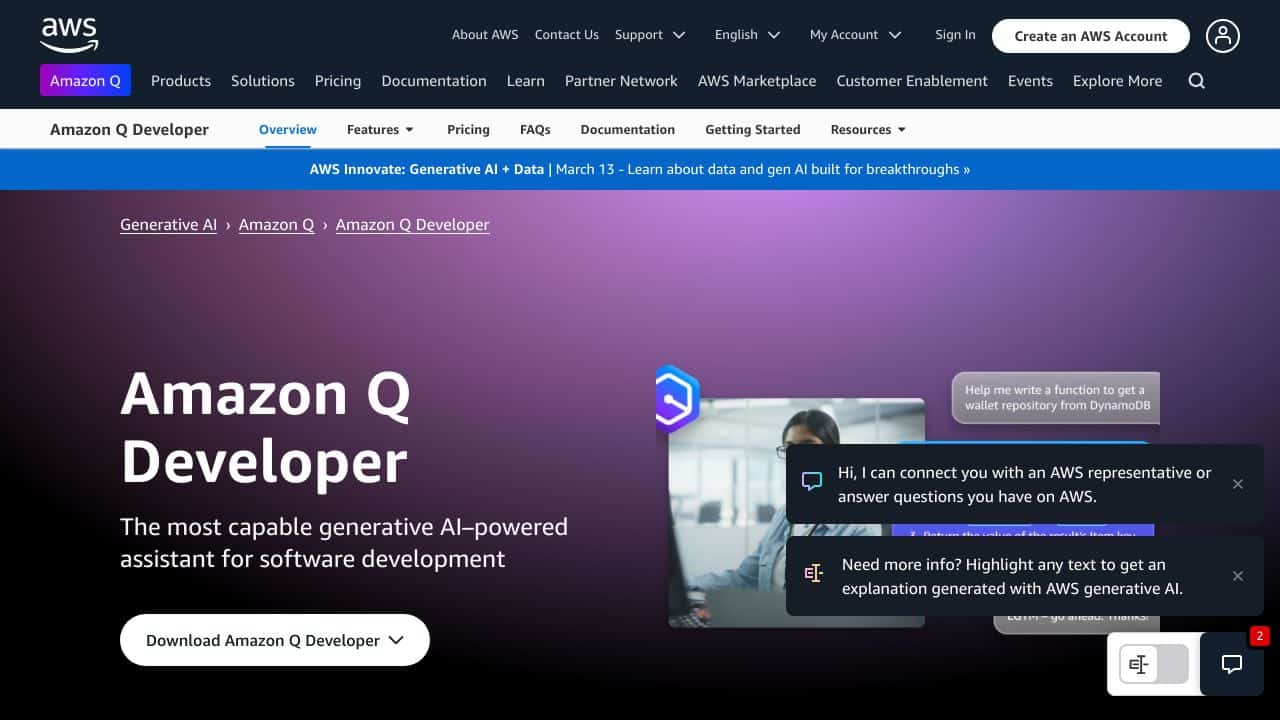This screenshot has width=1280, height=720.
Task: Select the FAQs tab
Action: 535,130
